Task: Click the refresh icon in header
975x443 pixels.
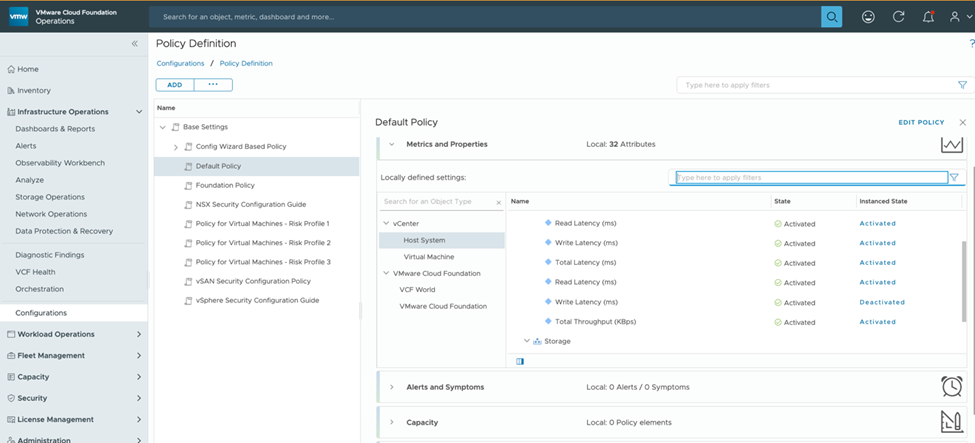Action: [x=899, y=17]
